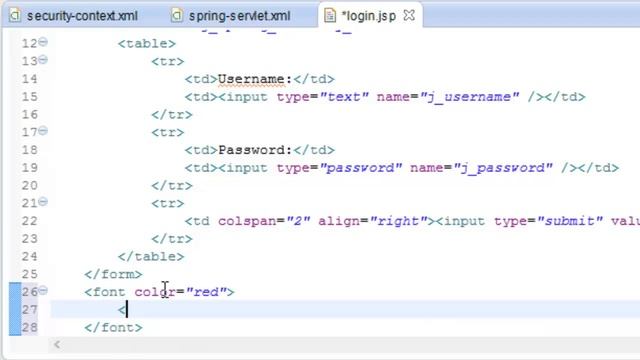The width and height of the screenshot is (640, 360).
Task: Click line number 27 in the gutter
Action: (29, 310)
